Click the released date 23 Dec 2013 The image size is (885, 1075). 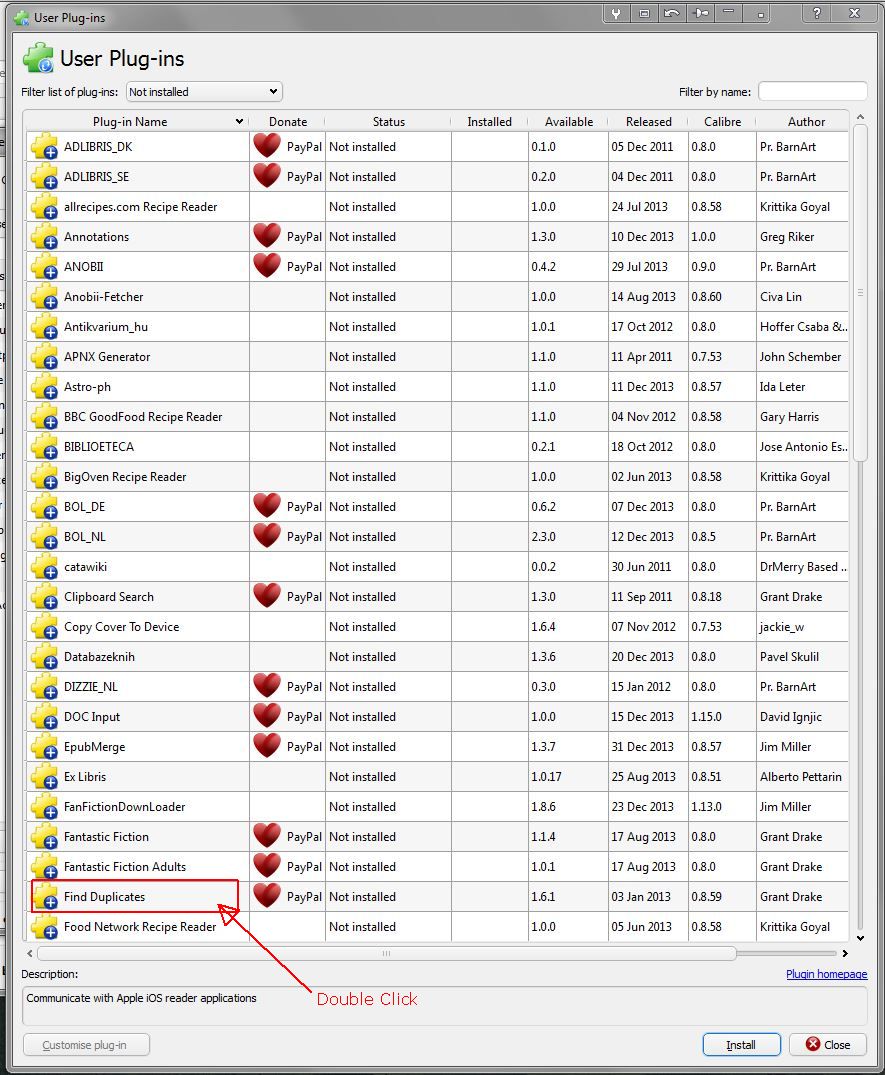click(642, 807)
